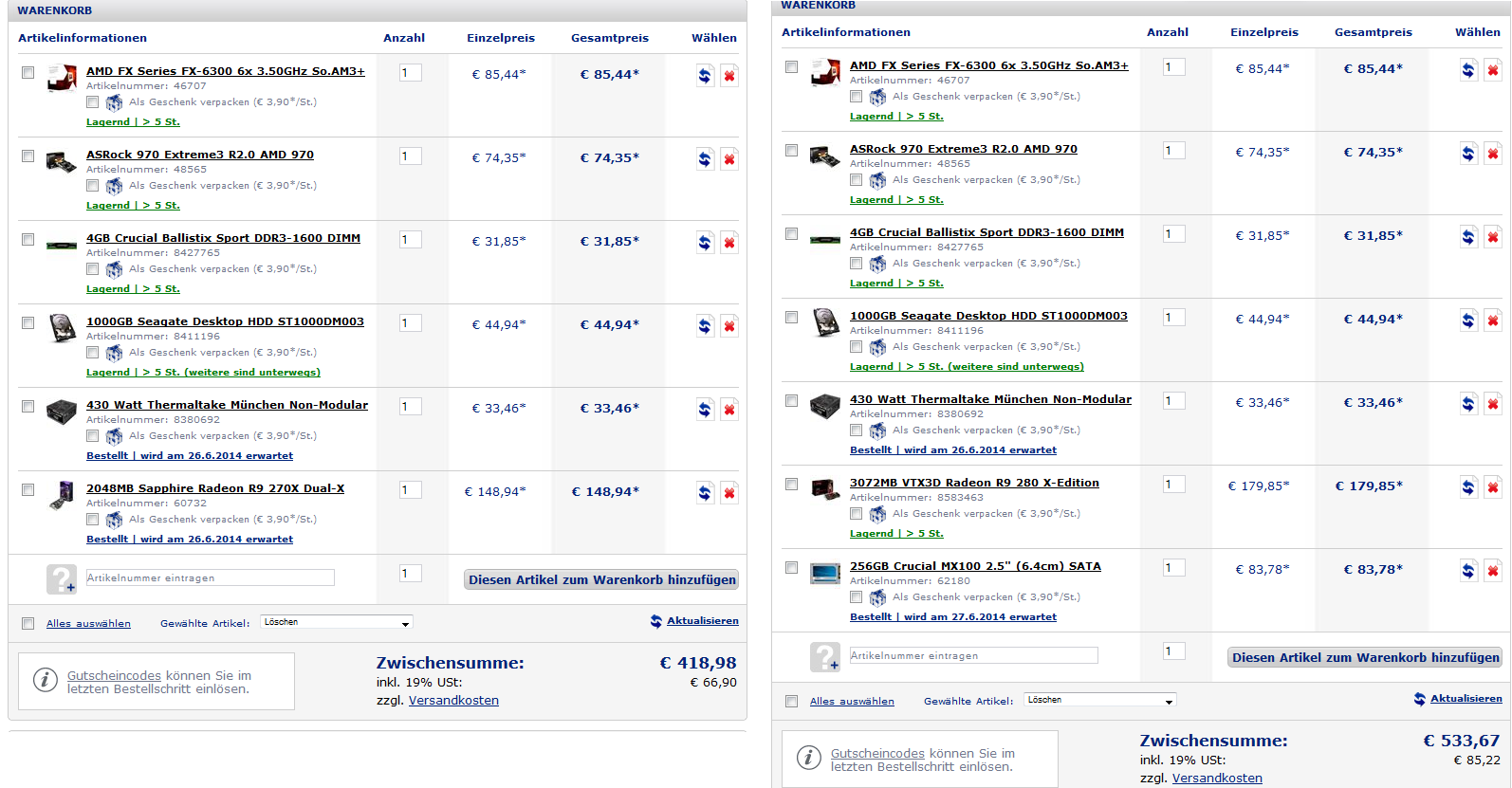The image size is (1512, 788).
Task: Open Sapphire Radeon R9 270X product thumbnail
Action: click(x=62, y=495)
